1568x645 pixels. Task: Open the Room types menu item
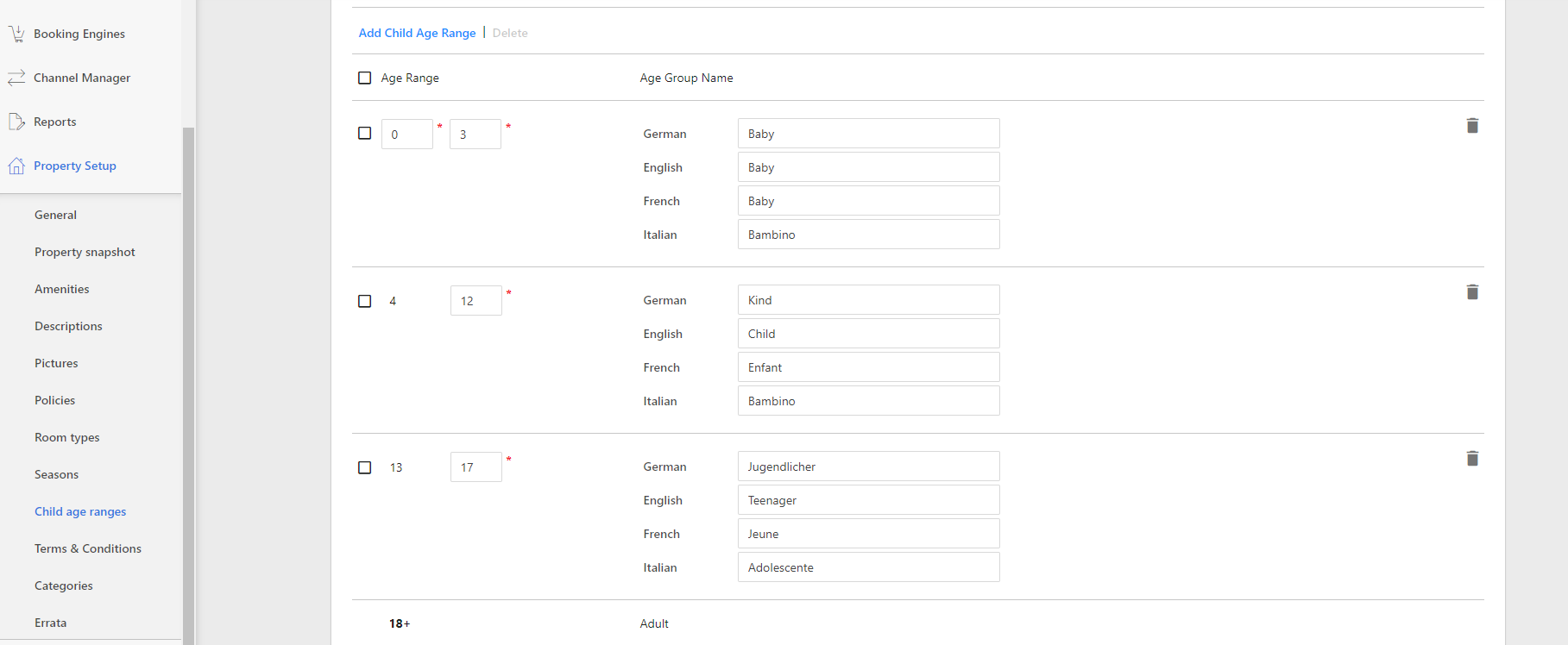(67, 437)
